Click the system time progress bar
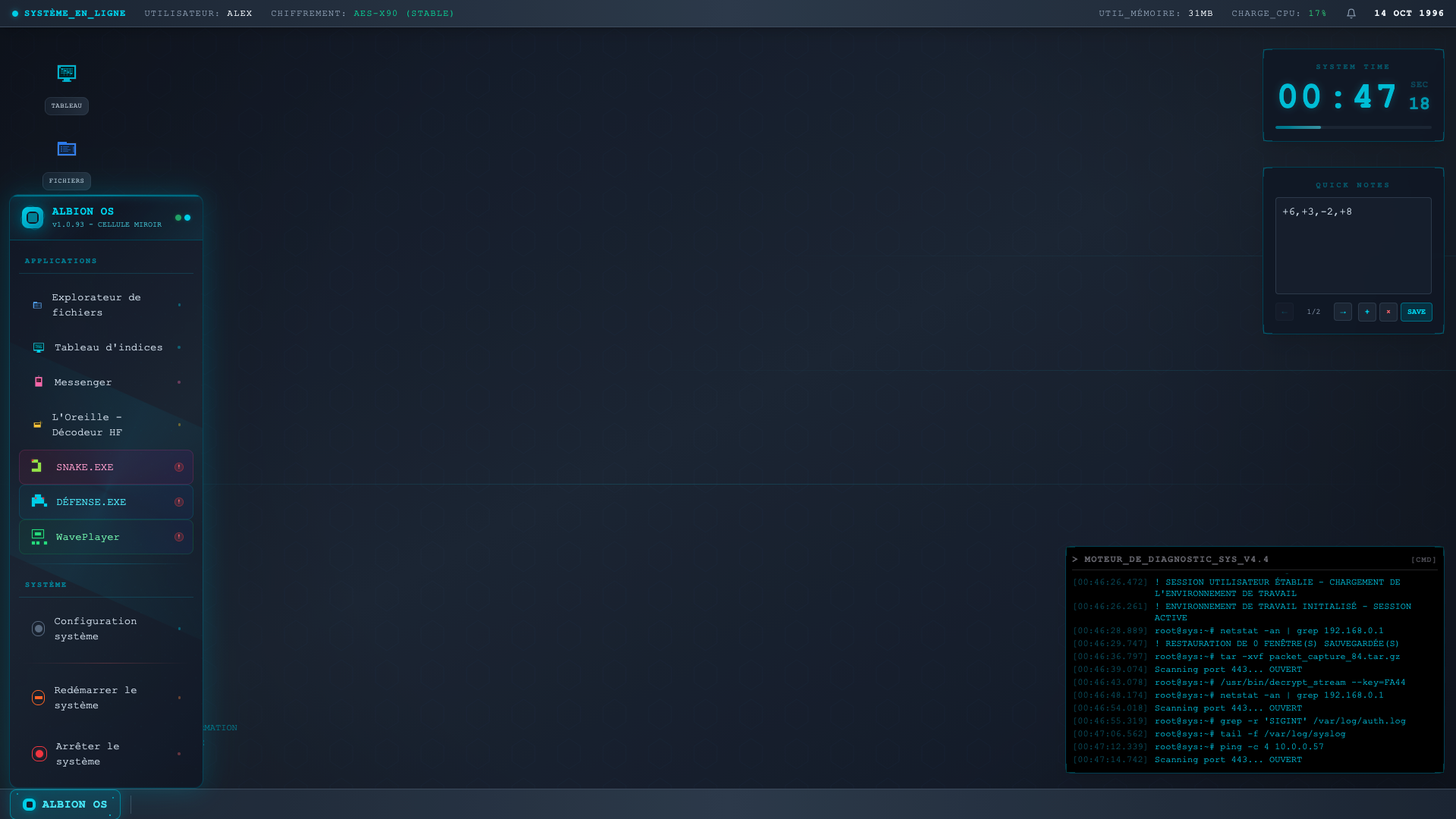1456x819 pixels. pos(1354,127)
